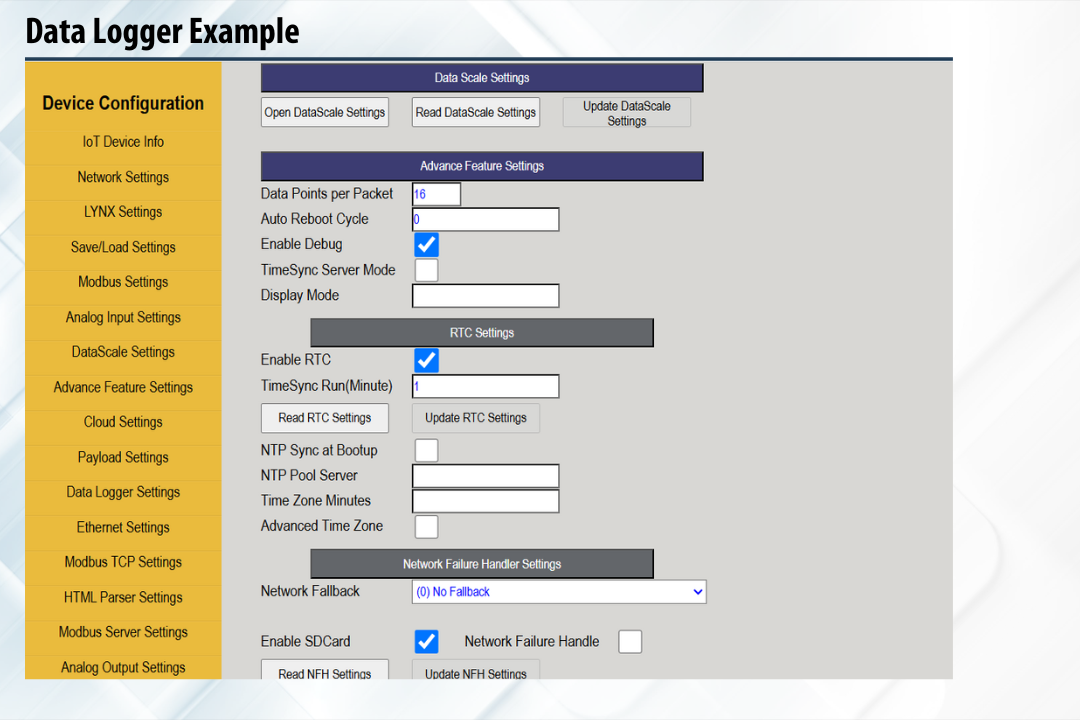Go to Network Settings in sidebar
1080x720 pixels.
pos(123,177)
